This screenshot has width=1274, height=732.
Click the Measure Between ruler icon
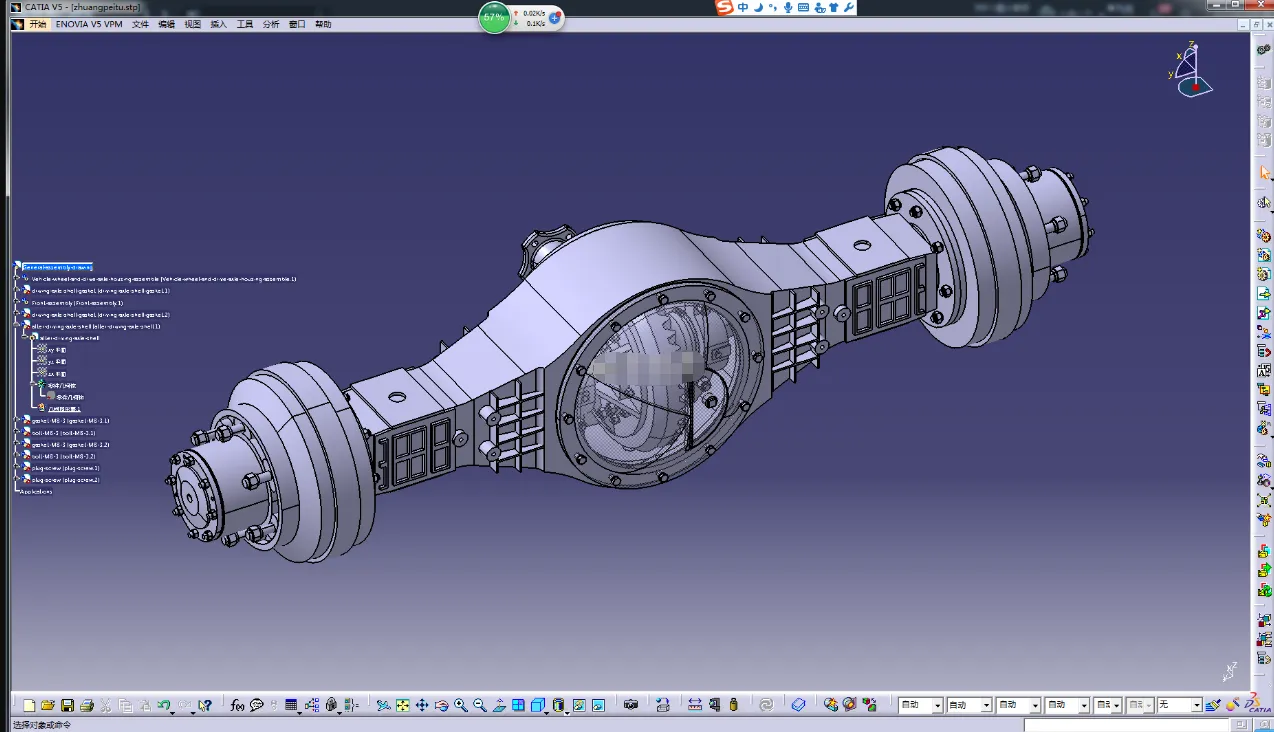click(695, 705)
